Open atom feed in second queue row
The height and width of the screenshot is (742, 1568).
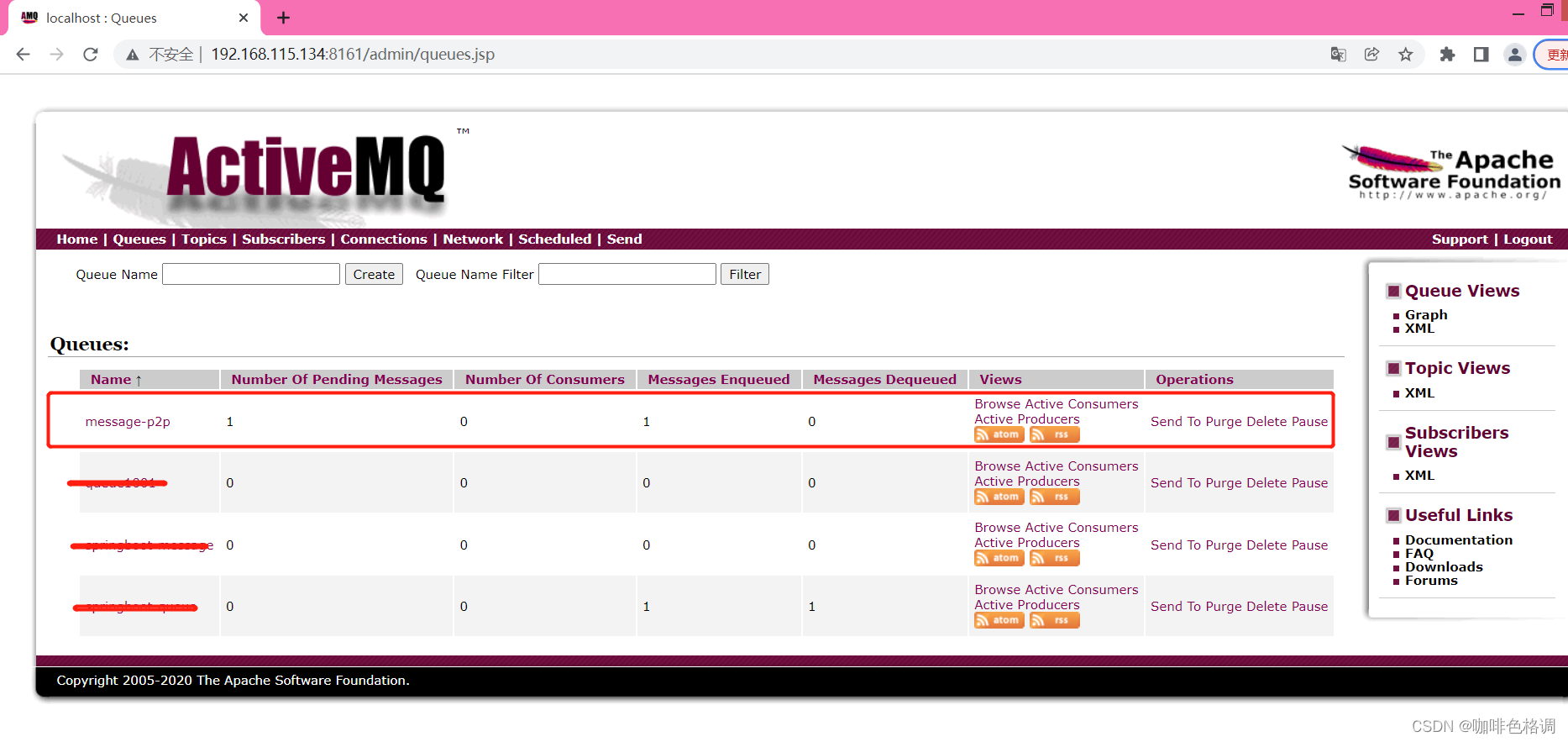pos(999,497)
